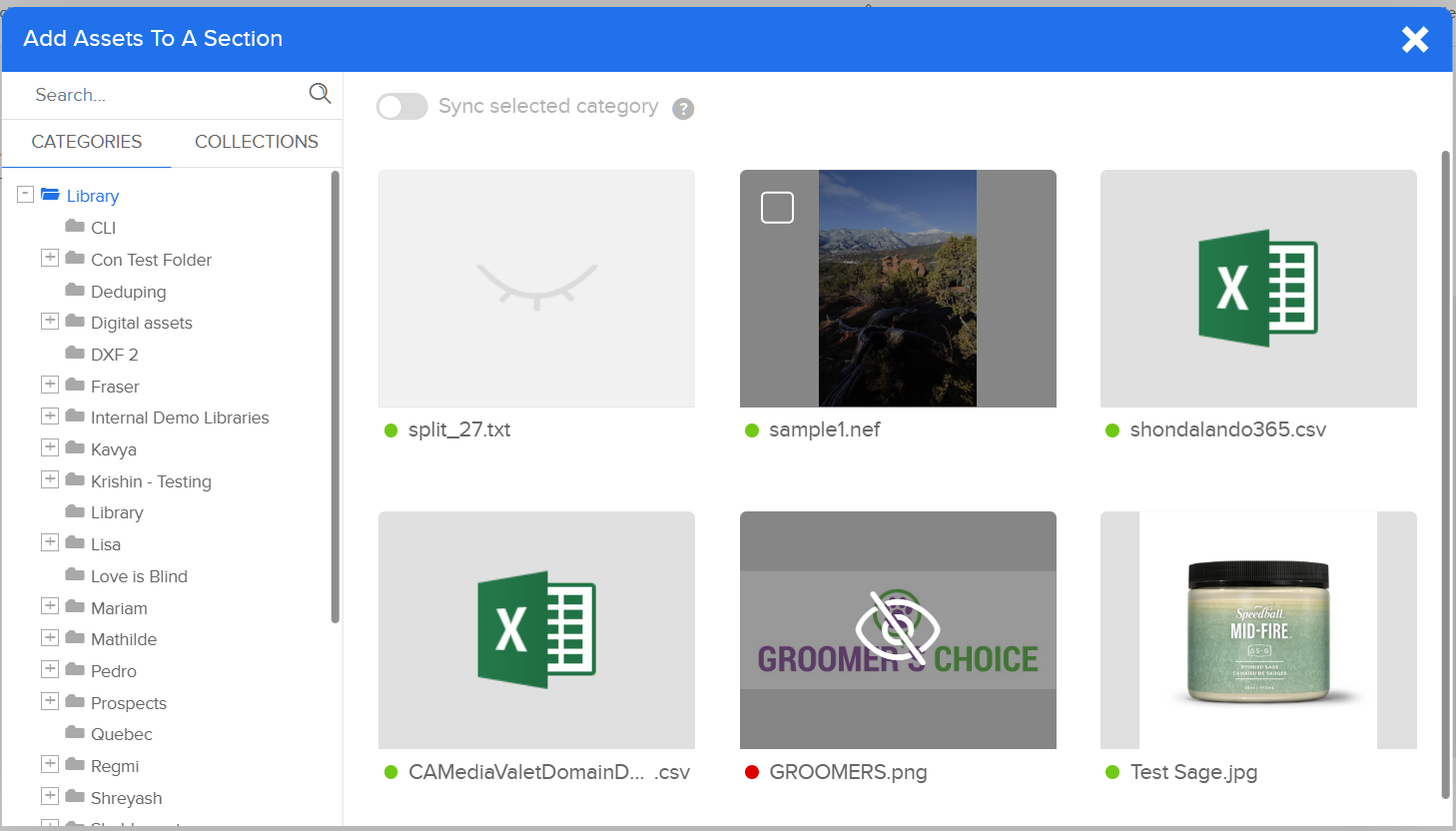Click the blue Library folder icon
Image resolution: width=1456 pixels, height=831 pixels.
click(50, 195)
